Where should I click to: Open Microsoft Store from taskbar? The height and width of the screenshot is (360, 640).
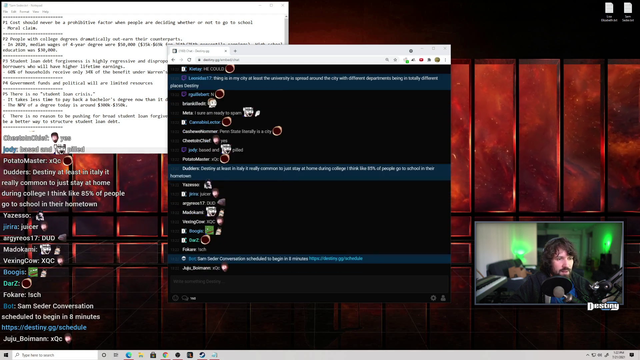tap(153, 355)
